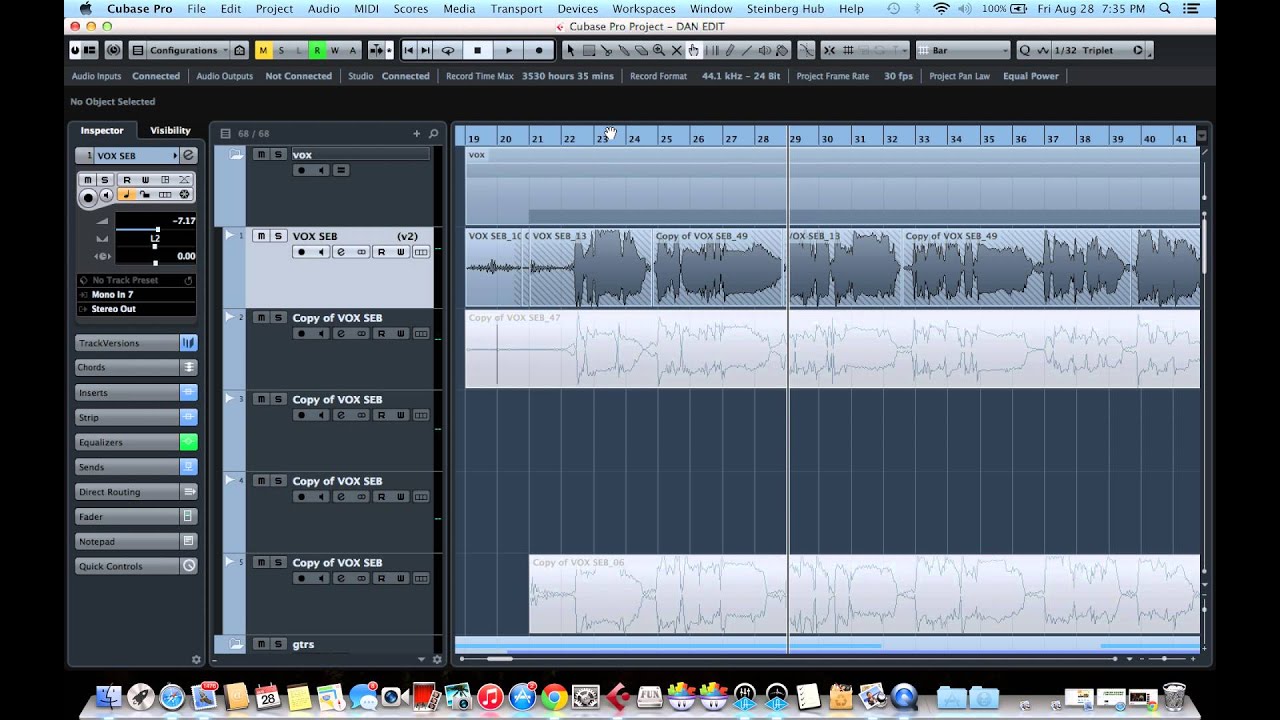The height and width of the screenshot is (720, 1280).
Task: Click the Freeze snowflake icon in Inspector
Action: click(184, 194)
